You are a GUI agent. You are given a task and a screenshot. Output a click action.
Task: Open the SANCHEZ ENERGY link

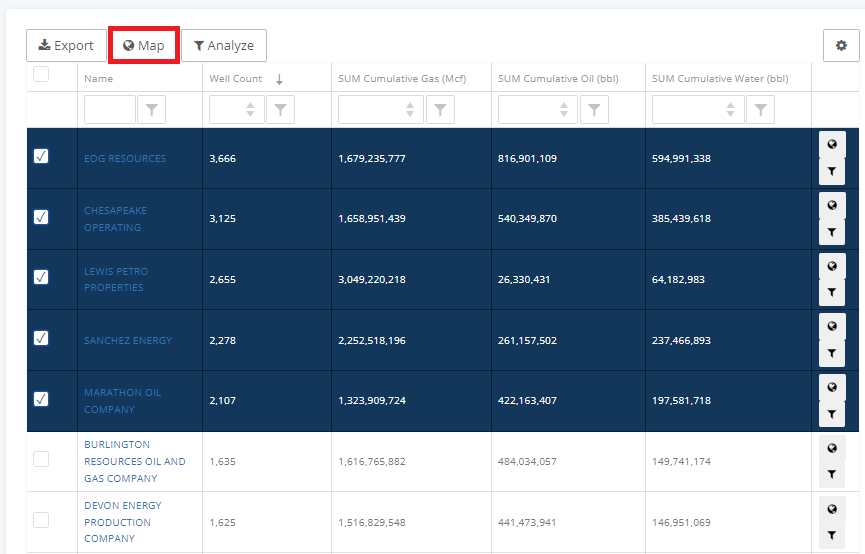128,340
